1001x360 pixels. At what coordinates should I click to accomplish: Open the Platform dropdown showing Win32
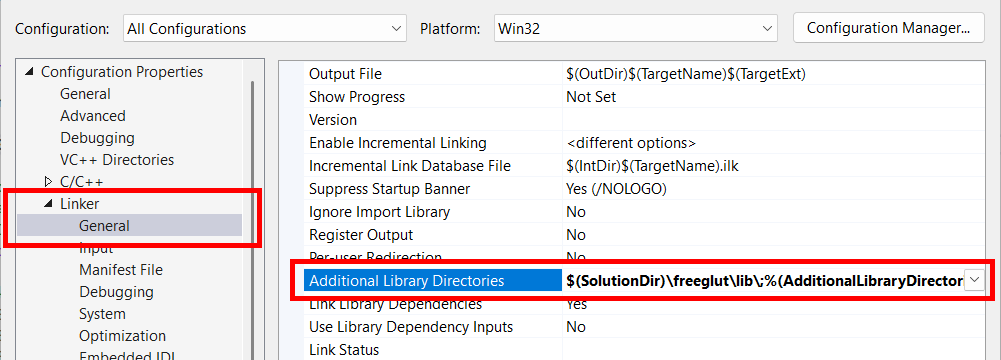(x=635, y=29)
